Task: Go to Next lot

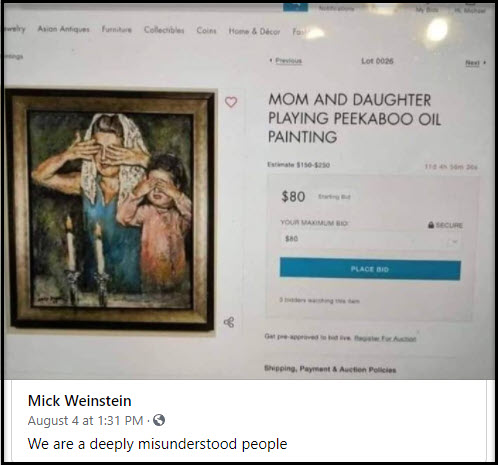Action: click(476, 62)
